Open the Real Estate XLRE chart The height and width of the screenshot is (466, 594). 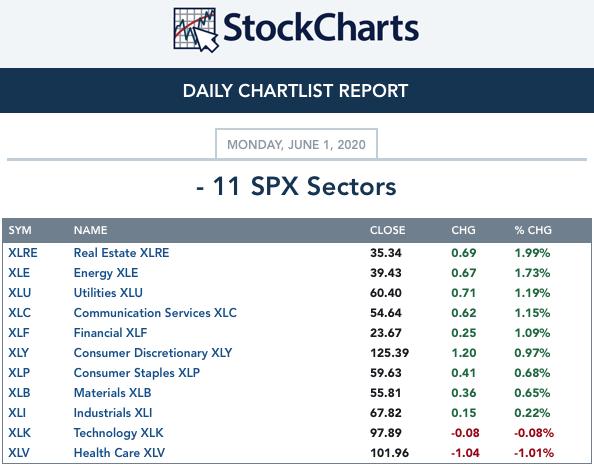121,253
